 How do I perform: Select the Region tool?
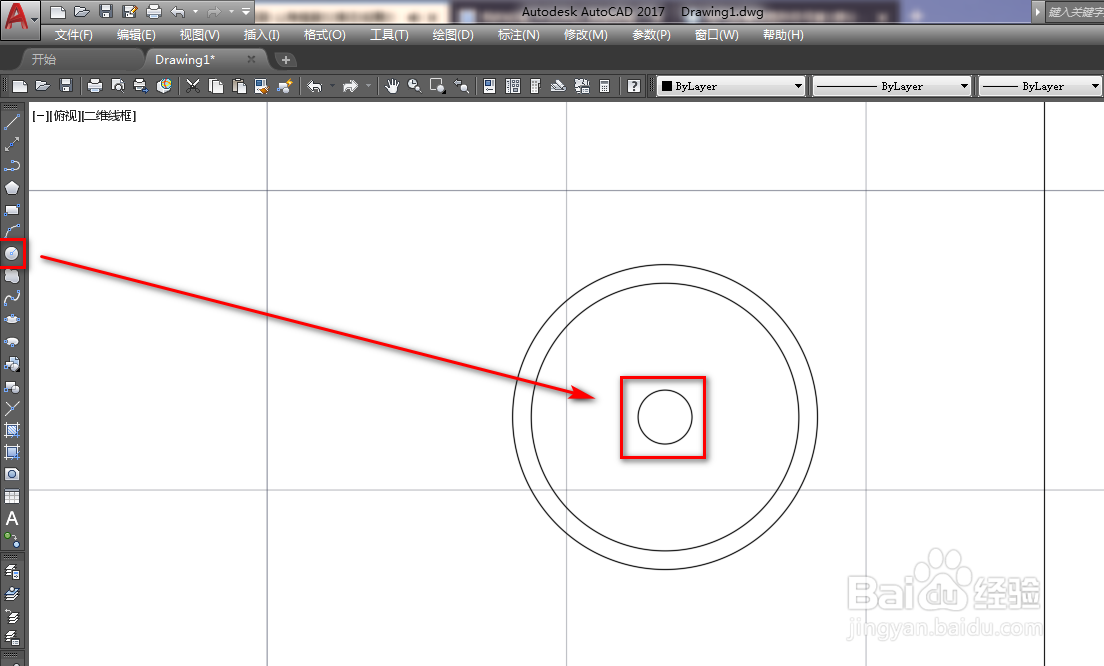pos(12,475)
